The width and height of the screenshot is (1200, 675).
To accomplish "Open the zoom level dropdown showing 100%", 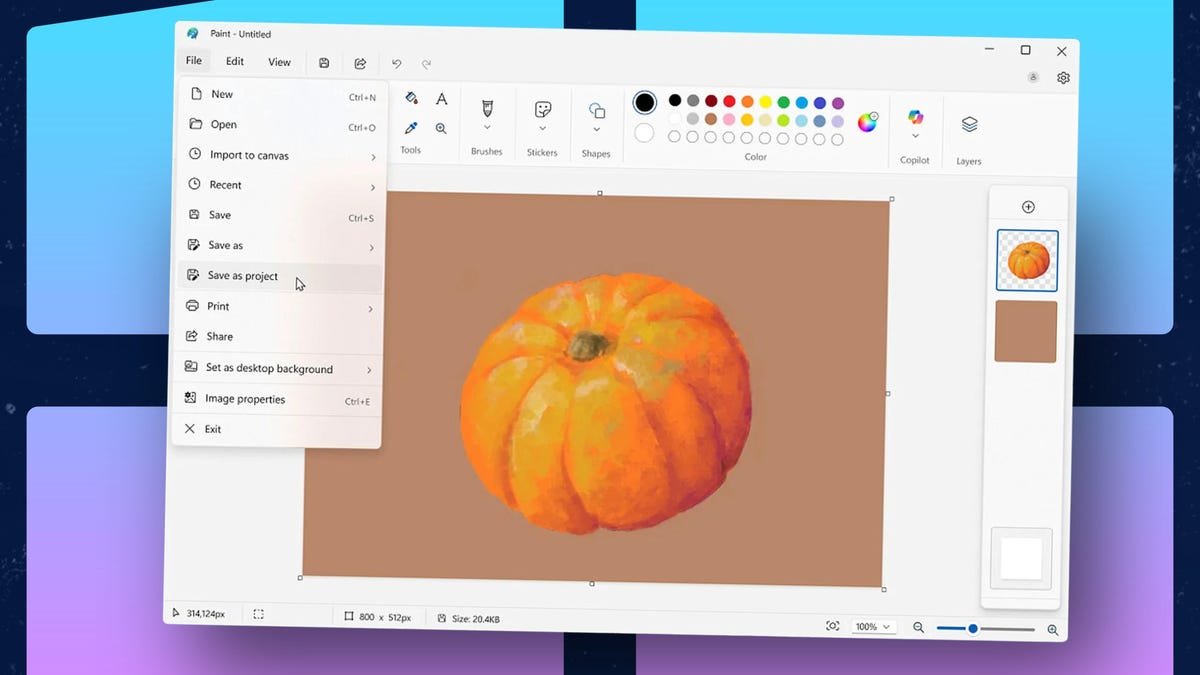I will 872,625.
